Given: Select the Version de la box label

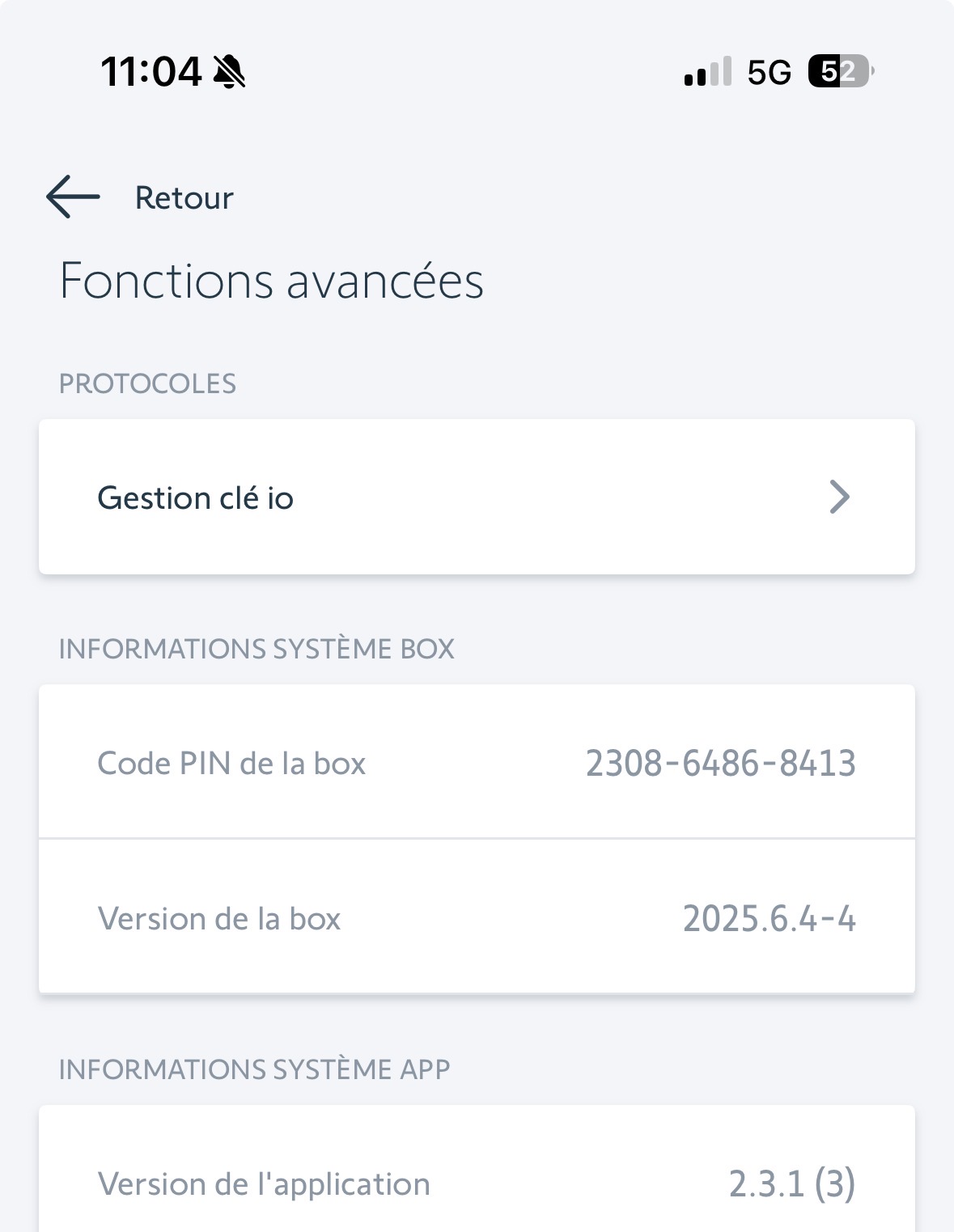Looking at the screenshot, I should point(218,919).
